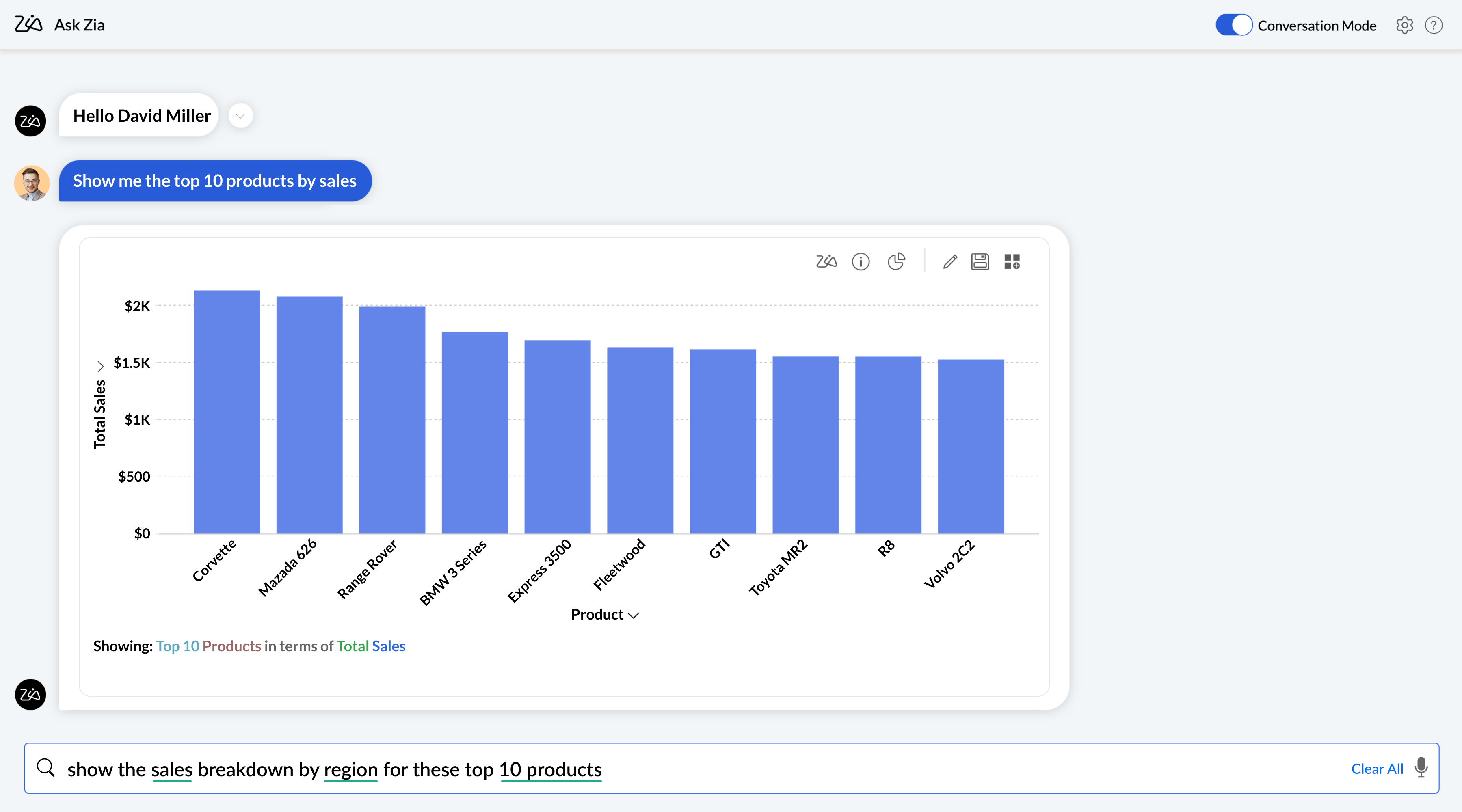Toggle Conversation Mode switch on/off
The image size is (1462, 812).
1232,25
